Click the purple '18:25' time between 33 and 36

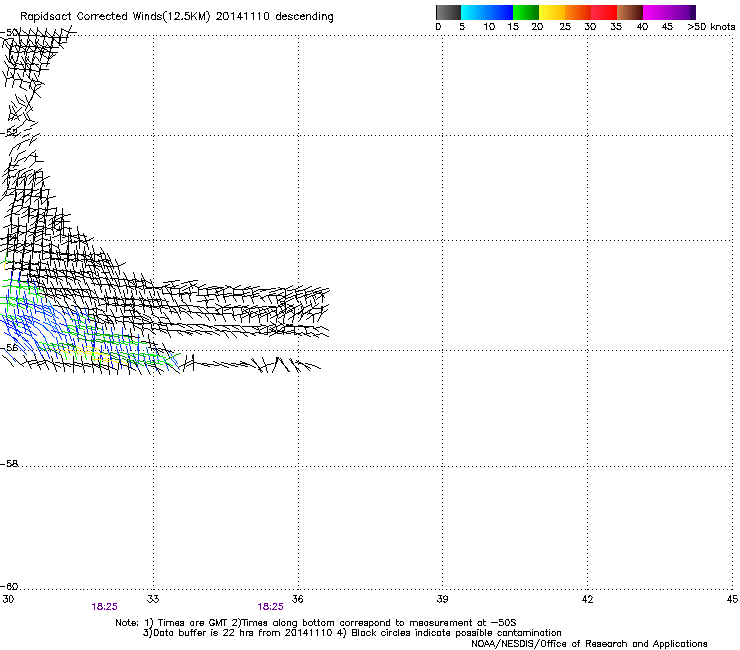(x=270, y=607)
